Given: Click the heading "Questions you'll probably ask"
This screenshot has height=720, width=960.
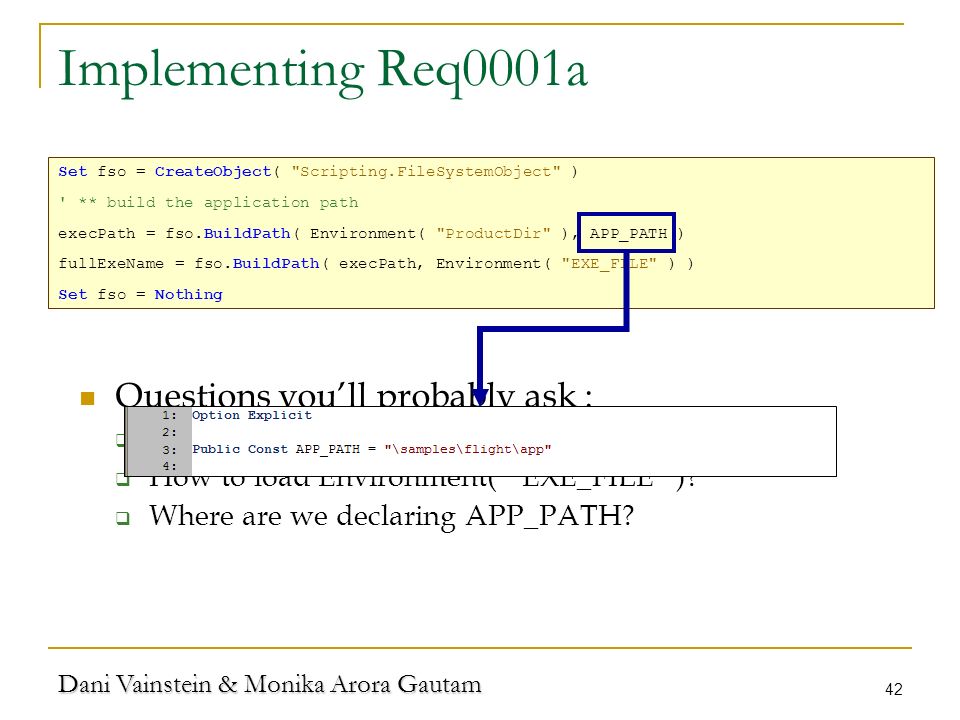Looking at the screenshot, I should tap(353, 394).
